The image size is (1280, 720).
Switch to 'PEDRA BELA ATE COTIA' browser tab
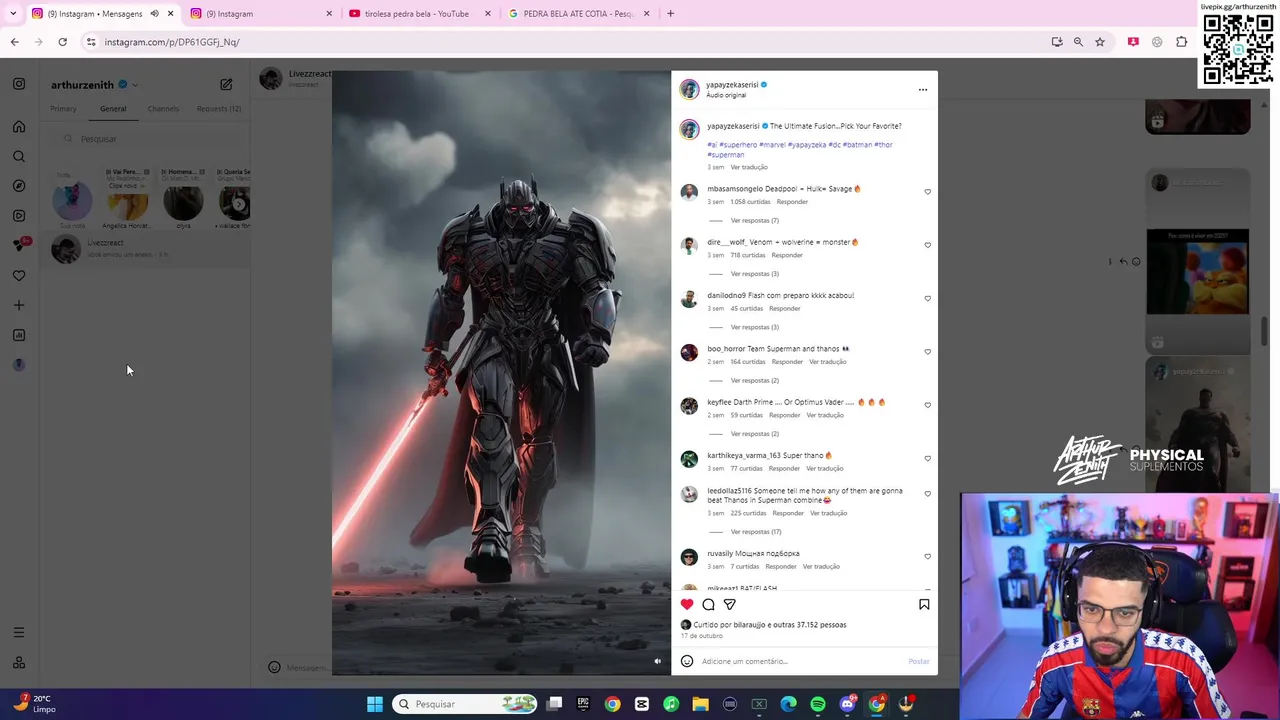(x=578, y=14)
